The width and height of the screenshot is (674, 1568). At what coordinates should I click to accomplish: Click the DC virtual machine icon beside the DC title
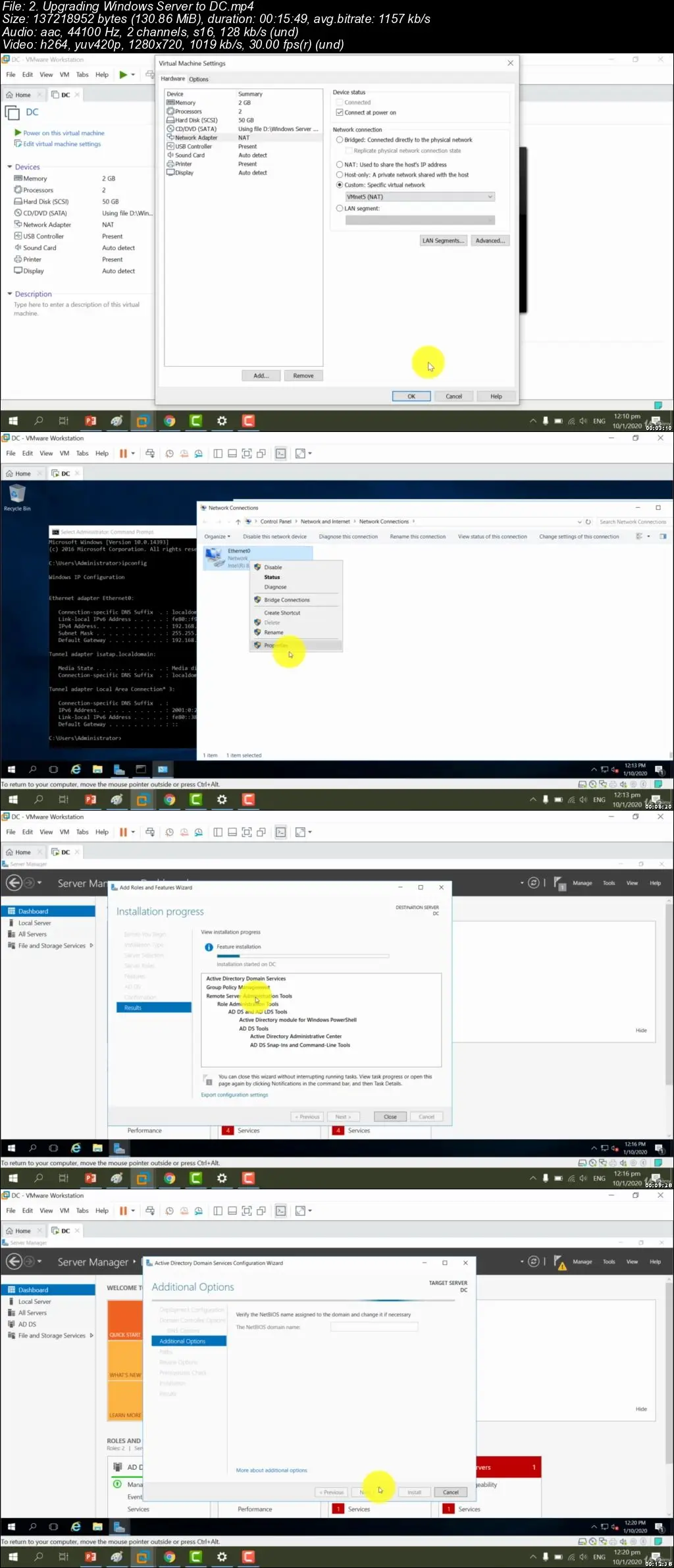tap(13, 113)
